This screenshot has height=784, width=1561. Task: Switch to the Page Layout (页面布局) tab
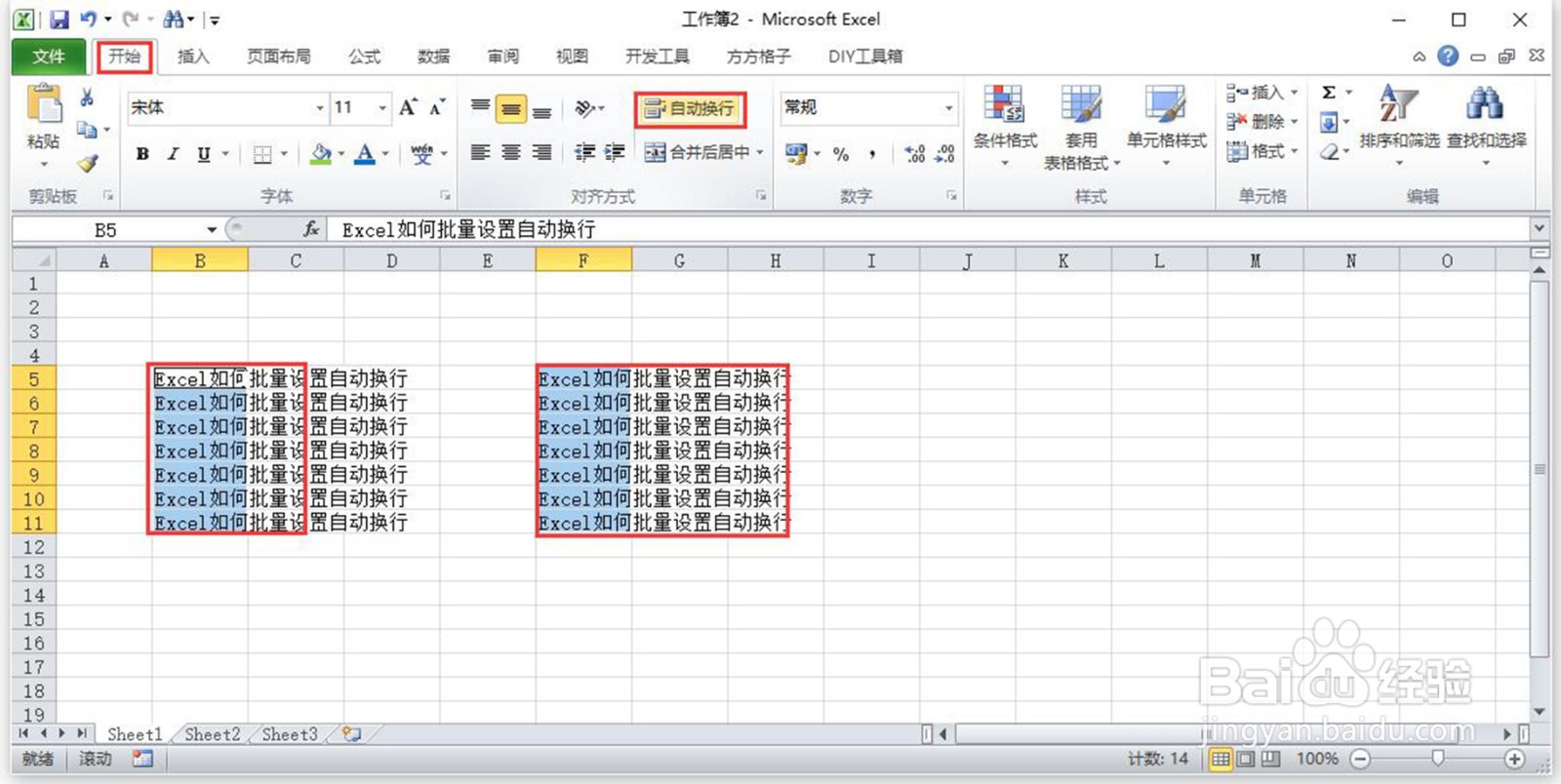pos(279,57)
